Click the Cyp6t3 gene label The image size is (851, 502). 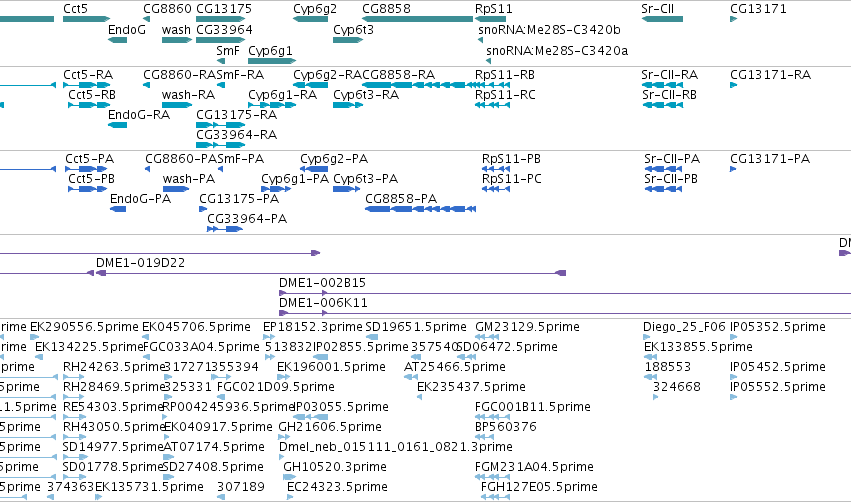coord(353,30)
